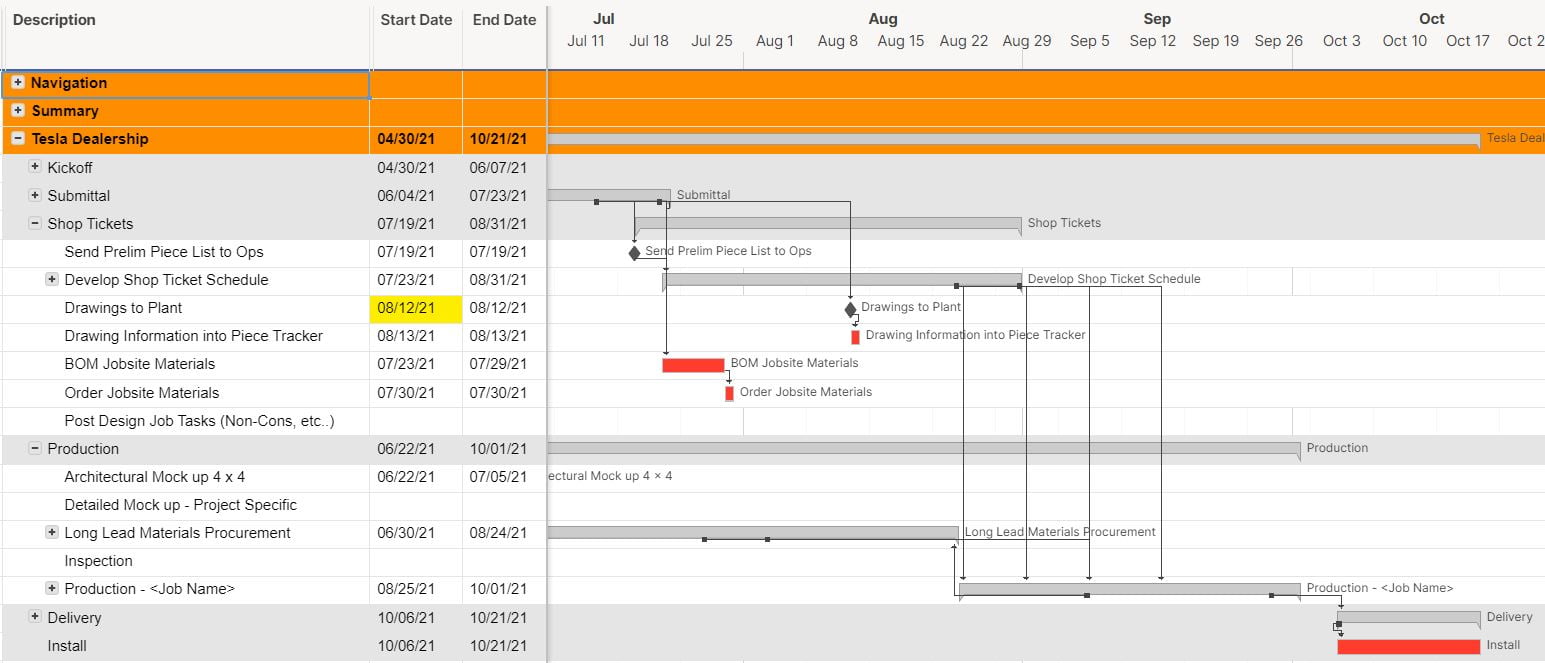
Task: Click the Start Date column header
Action: pyautogui.click(x=416, y=19)
